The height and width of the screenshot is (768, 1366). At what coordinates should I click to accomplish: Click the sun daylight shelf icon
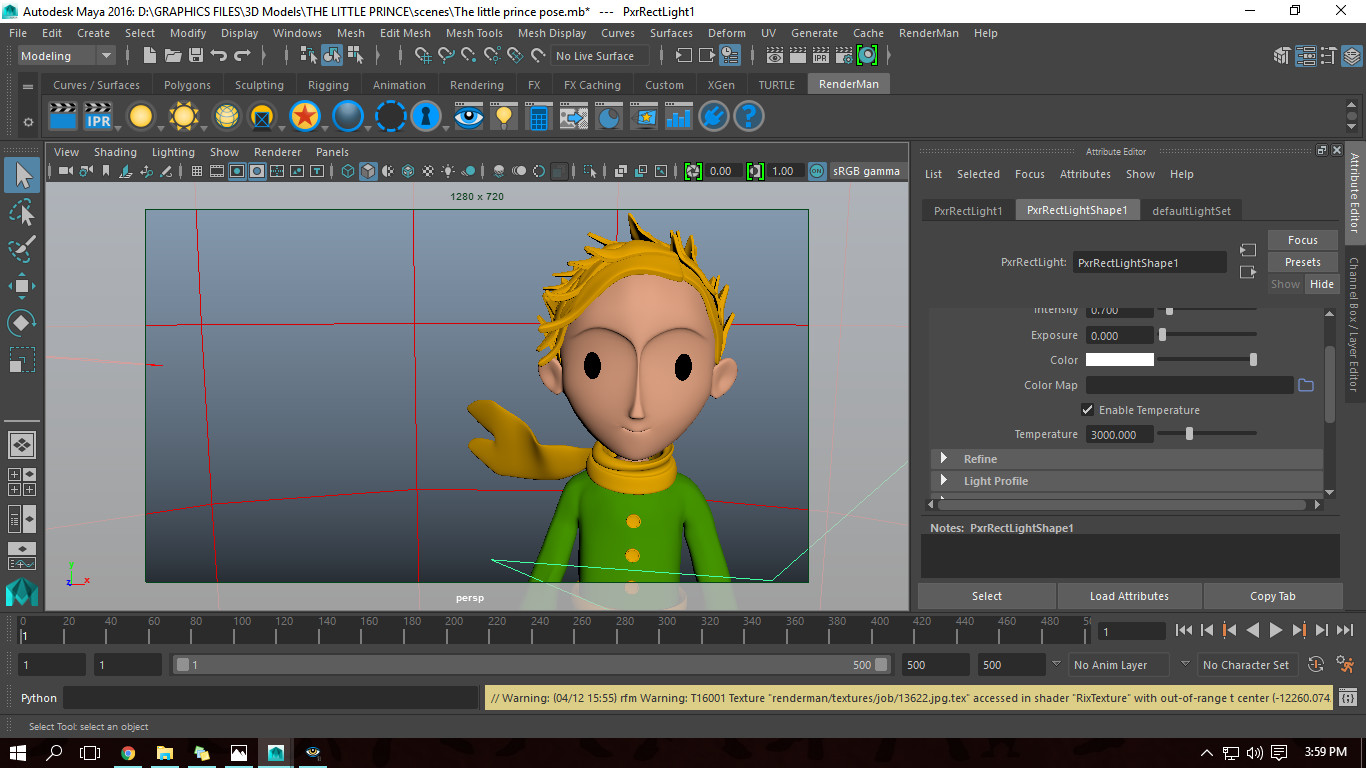point(184,117)
